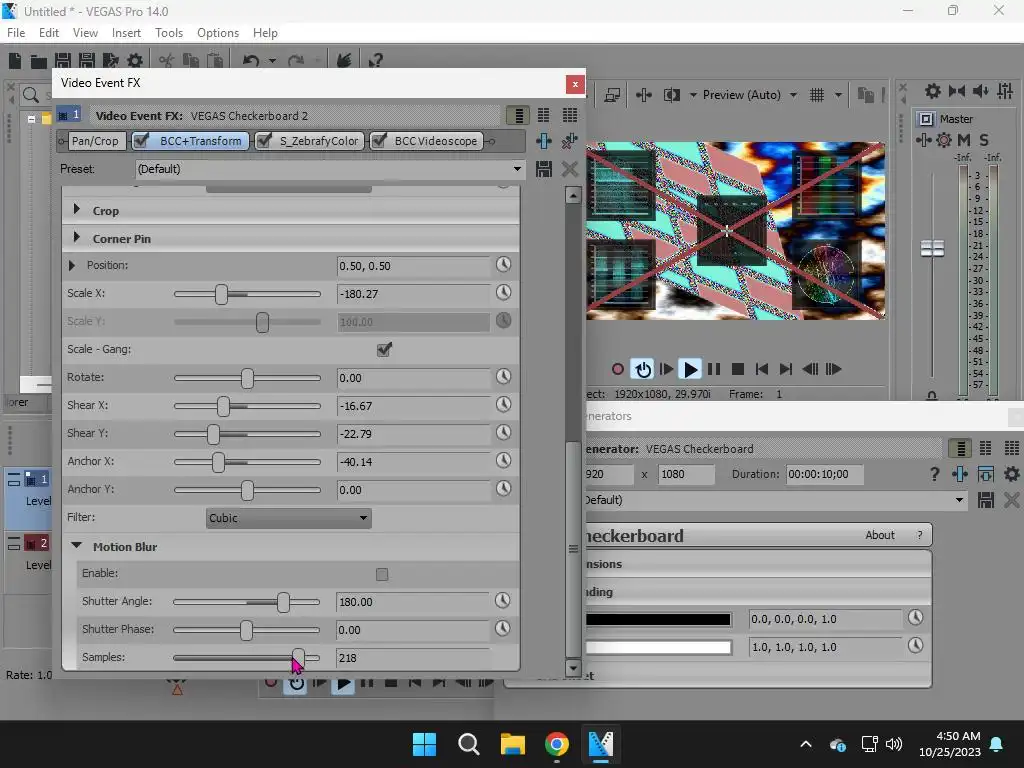Click About button in Checkerboard generator
Viewport: 1024px width, 768px height.
(880, 535)
